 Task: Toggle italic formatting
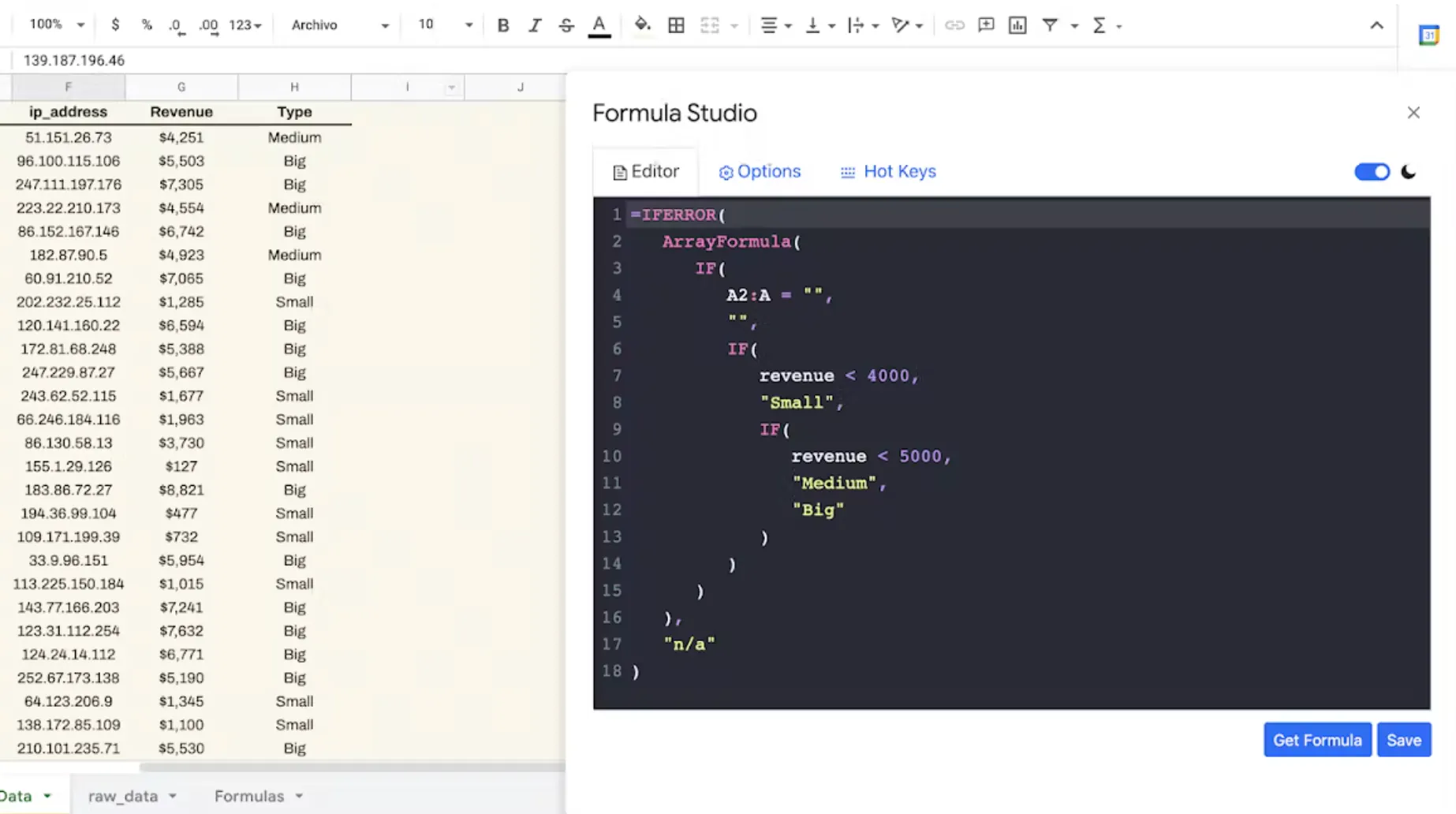[534, 25]
